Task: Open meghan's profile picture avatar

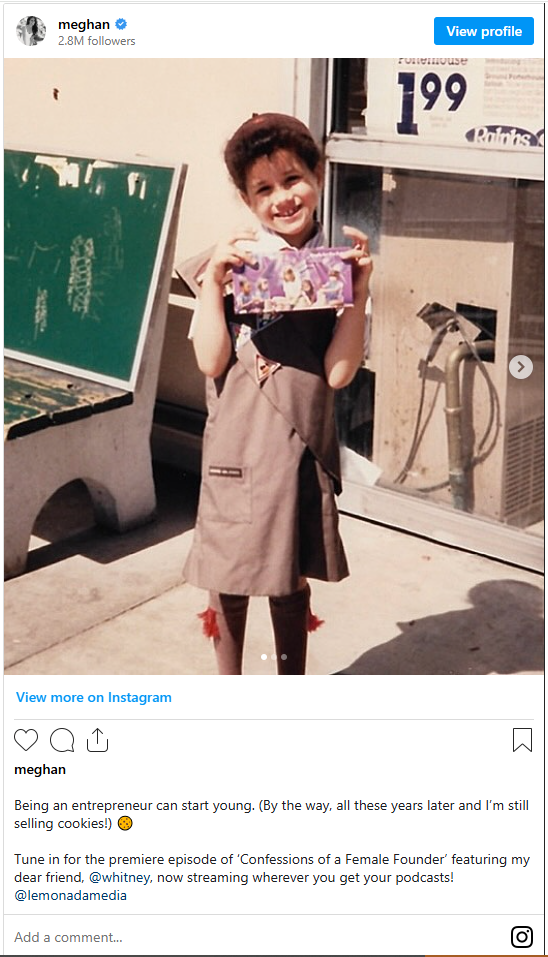Action: (31, 31)
